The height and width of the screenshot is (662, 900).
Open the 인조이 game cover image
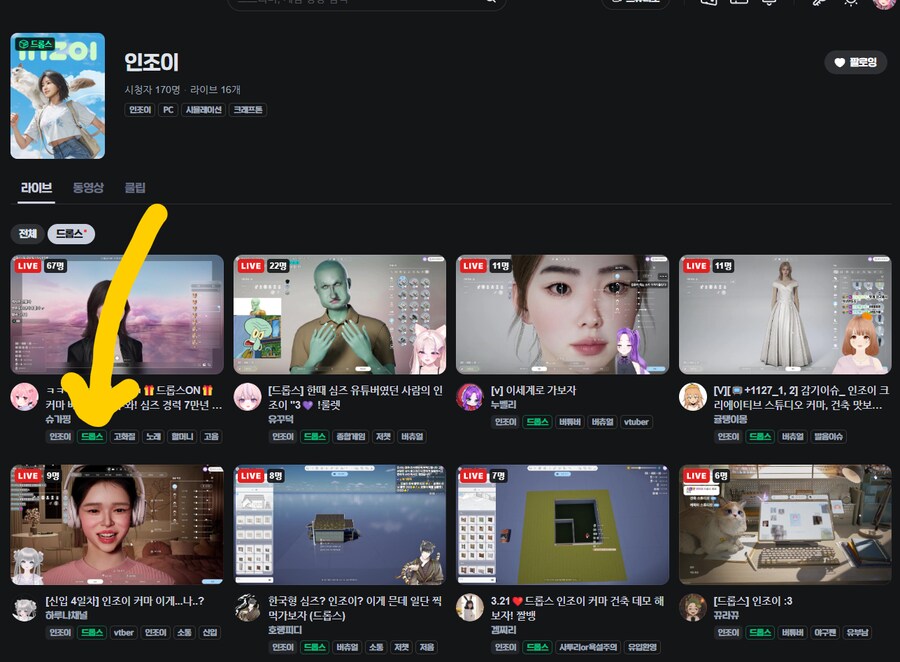coord(58,96)
